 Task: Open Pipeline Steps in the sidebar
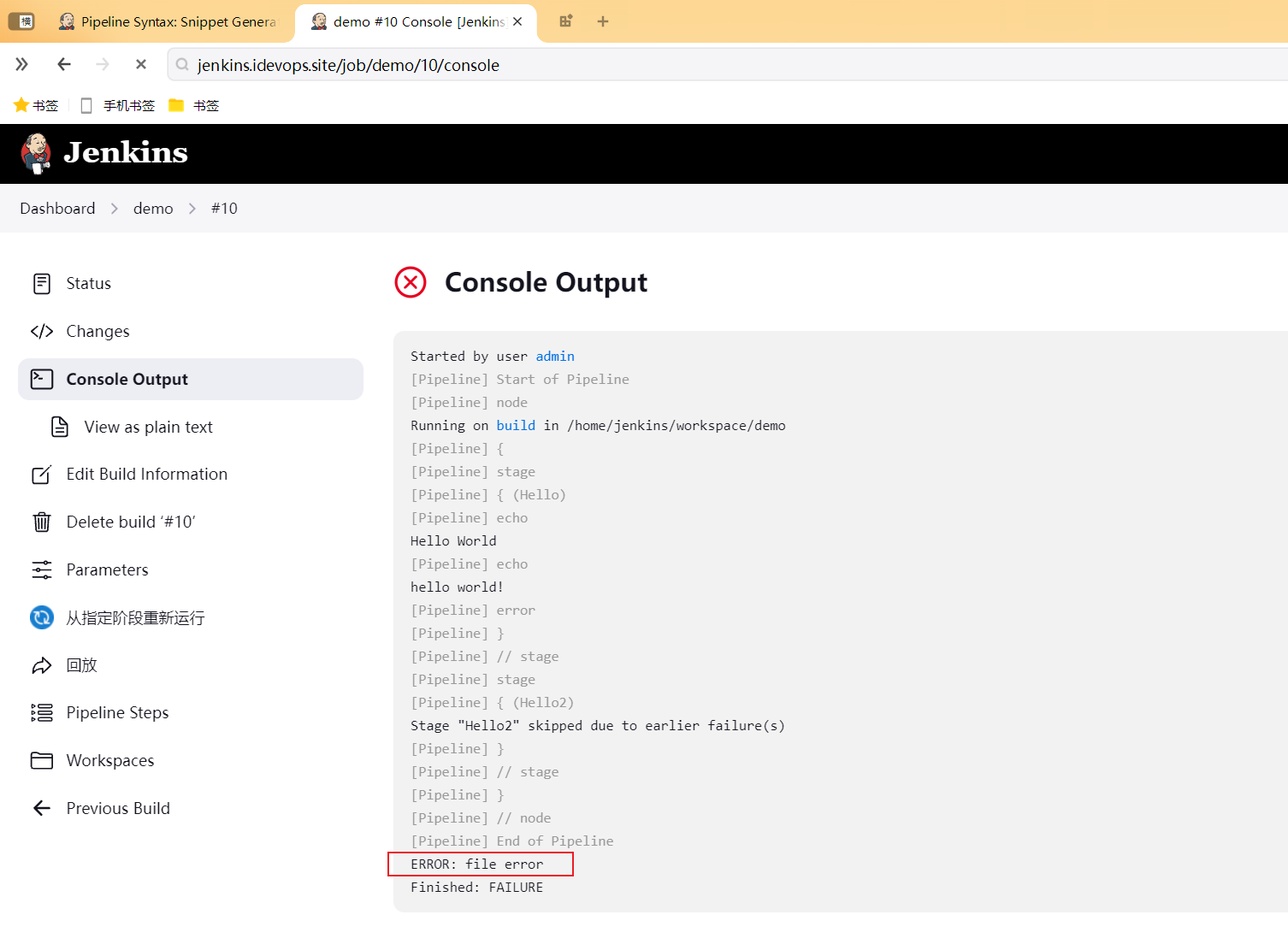tap(191, 713)
